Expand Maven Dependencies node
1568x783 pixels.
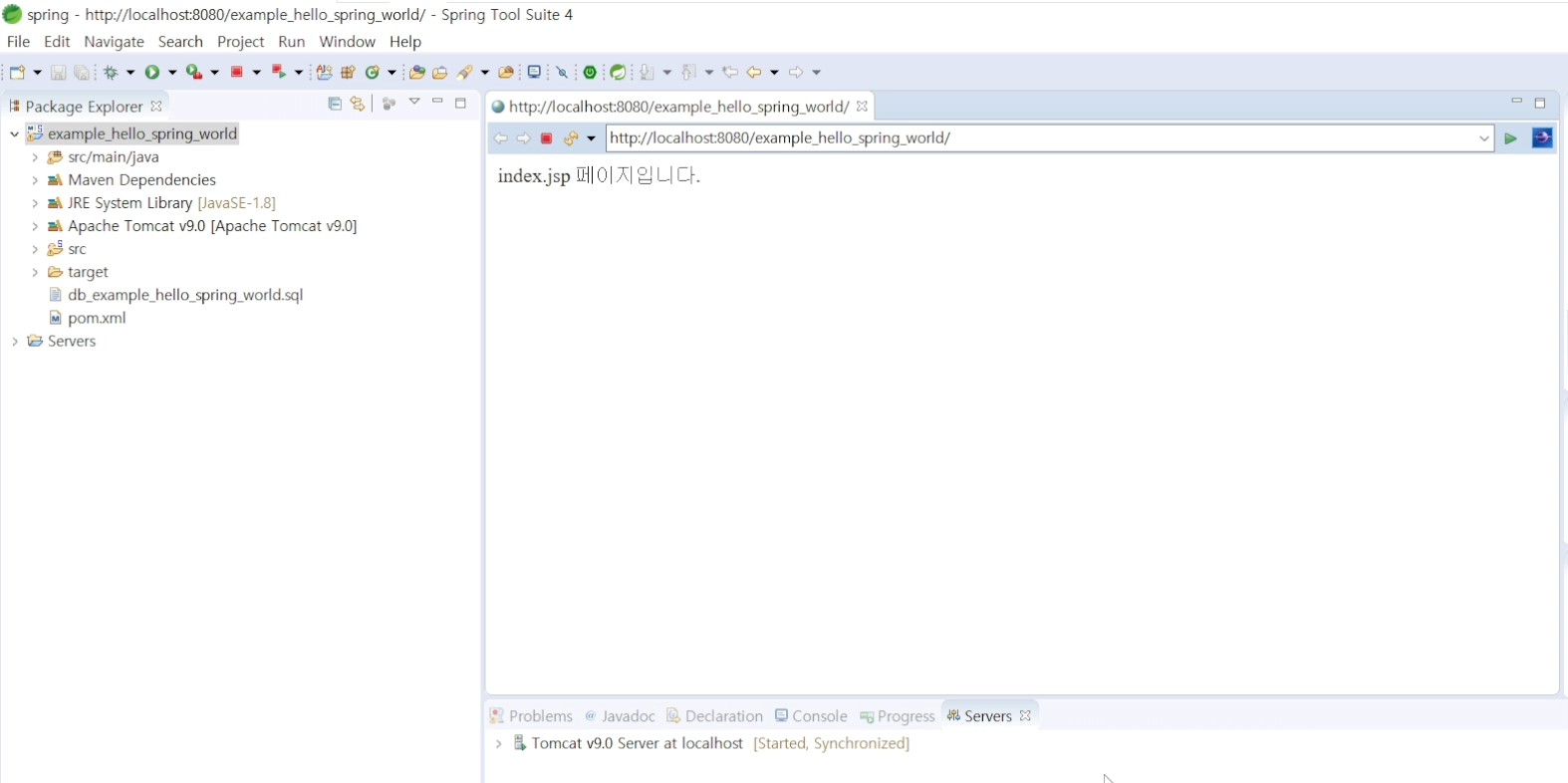click(x=35, y=179)
